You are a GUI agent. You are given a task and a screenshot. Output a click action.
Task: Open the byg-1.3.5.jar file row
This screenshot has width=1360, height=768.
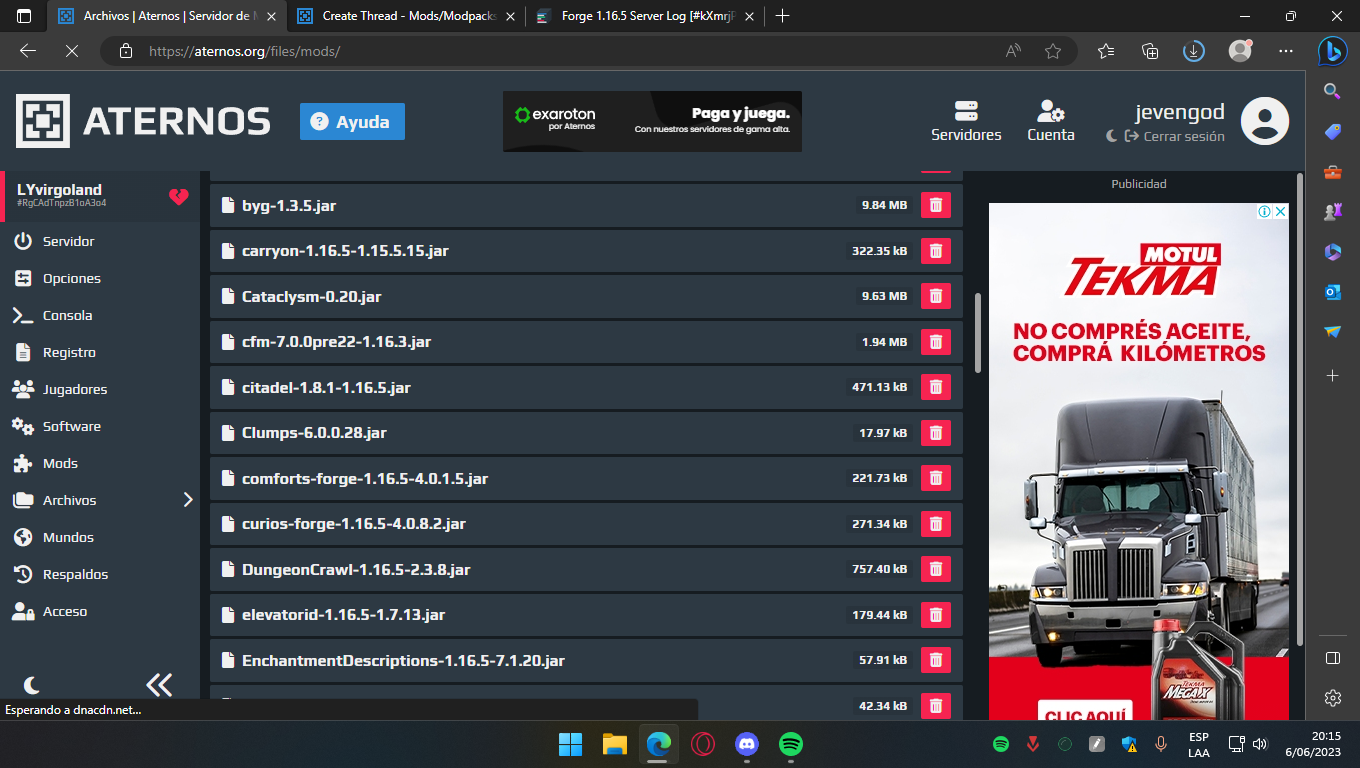586,205
